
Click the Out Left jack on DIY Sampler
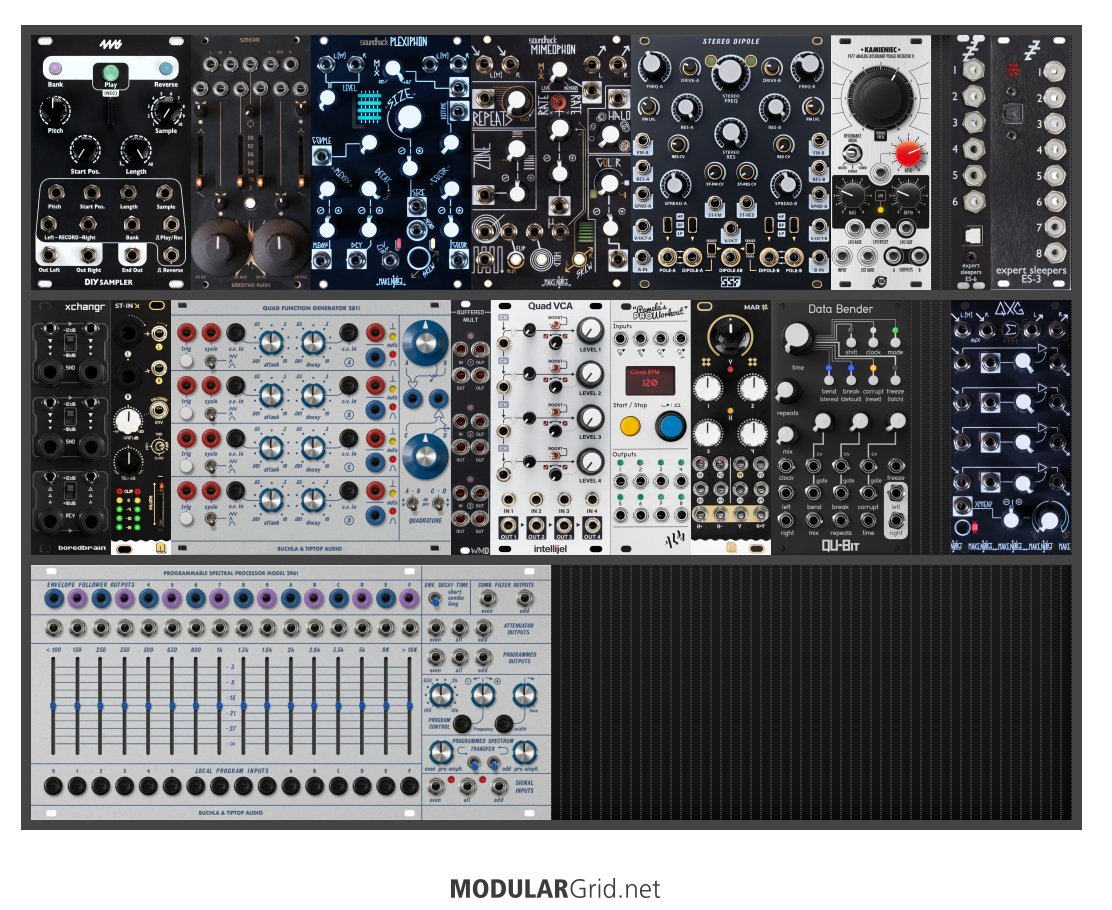(48, 255)
